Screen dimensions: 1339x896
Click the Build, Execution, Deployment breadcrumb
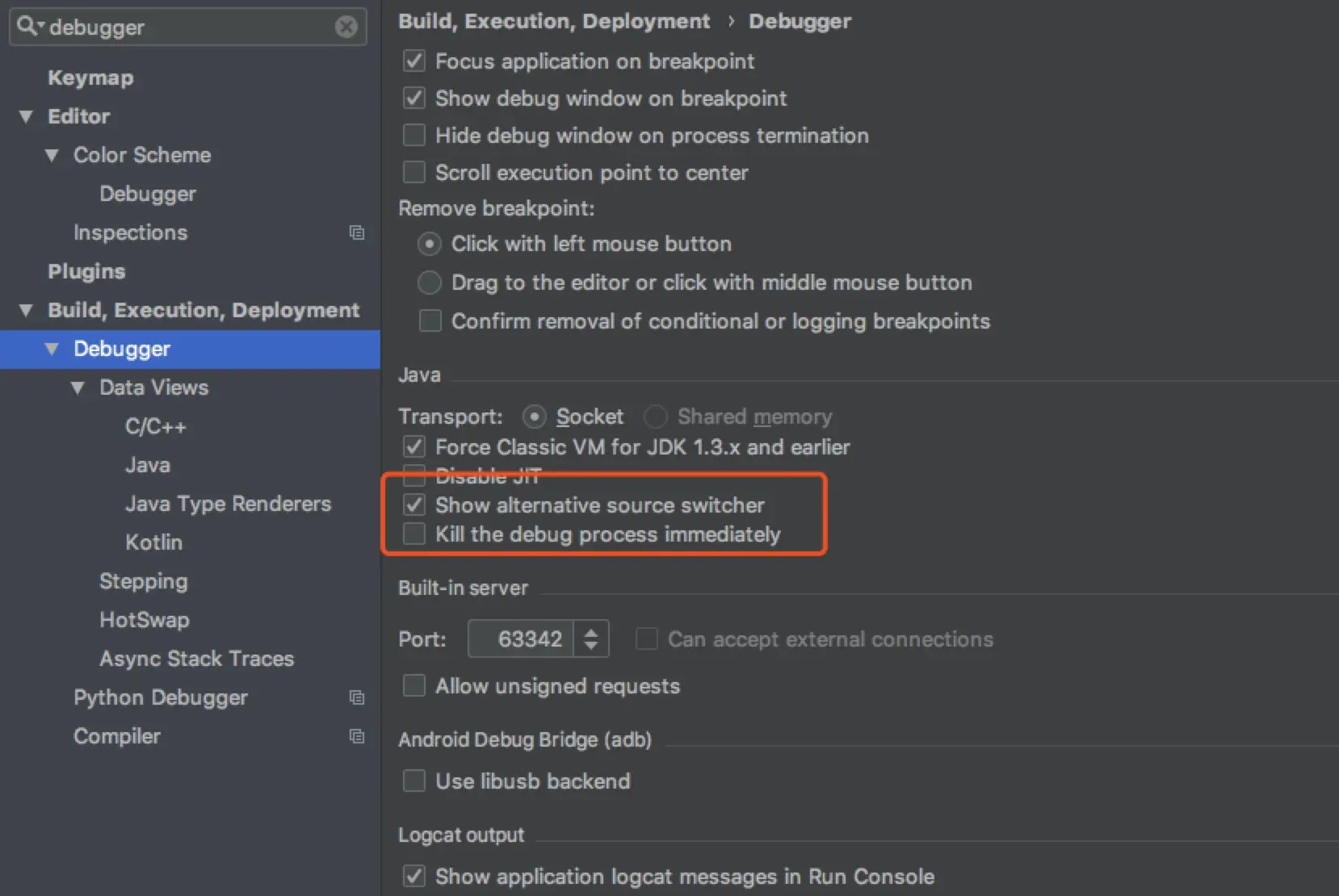(554, 21)
